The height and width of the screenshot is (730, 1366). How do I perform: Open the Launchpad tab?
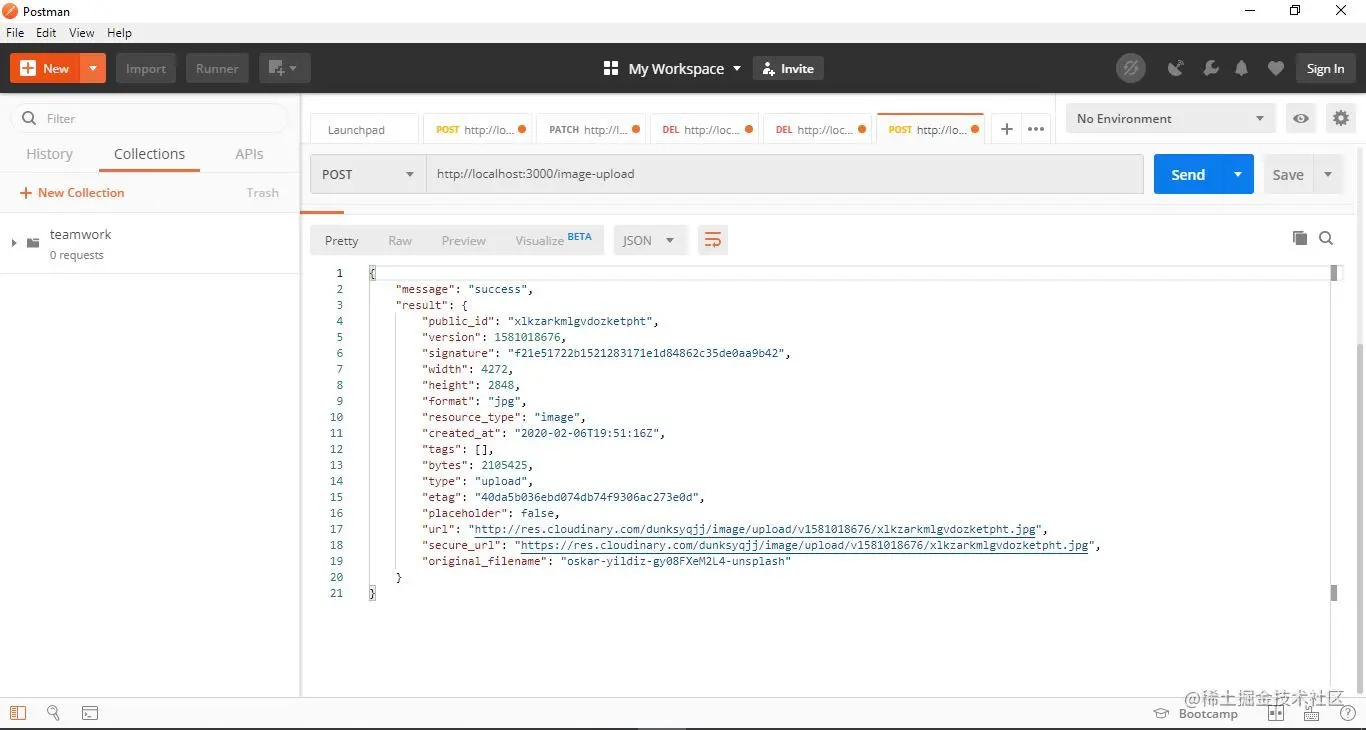tap(364, 130)
